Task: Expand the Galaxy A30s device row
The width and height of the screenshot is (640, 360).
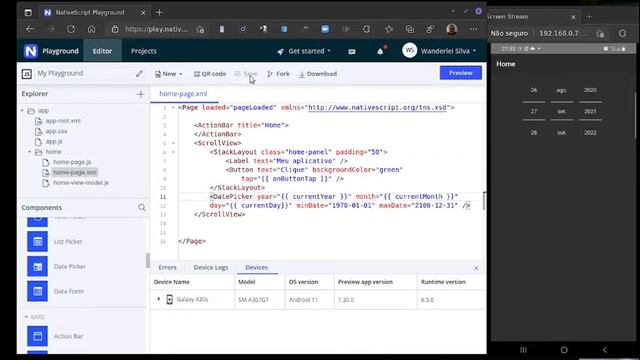Action: coord(159,300)
